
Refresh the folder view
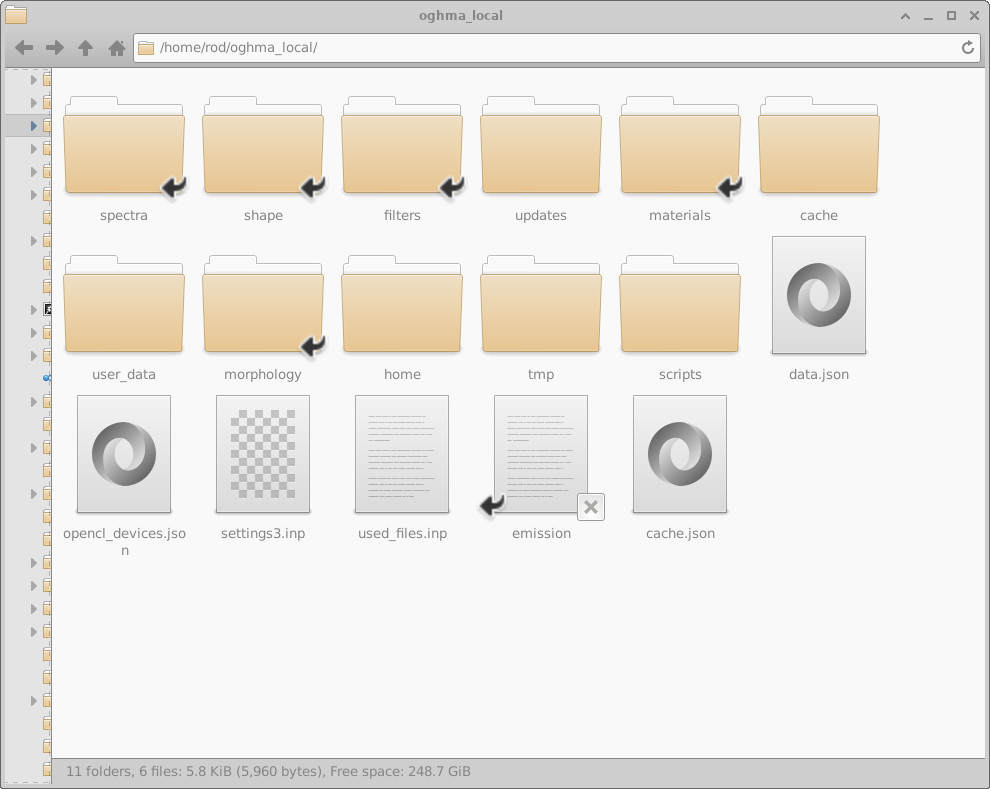point(967,47)
